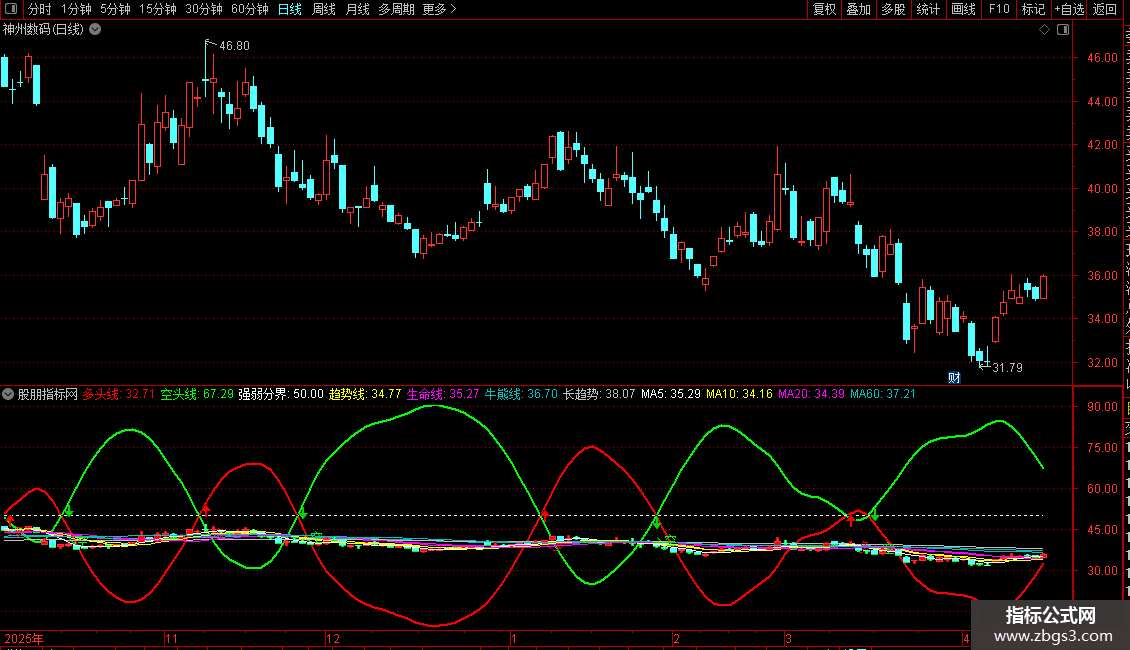The width and height of the screenshot is (1130, 650).
Task: Click the 复权 adjustment button
Action: (x=824, y=9)
